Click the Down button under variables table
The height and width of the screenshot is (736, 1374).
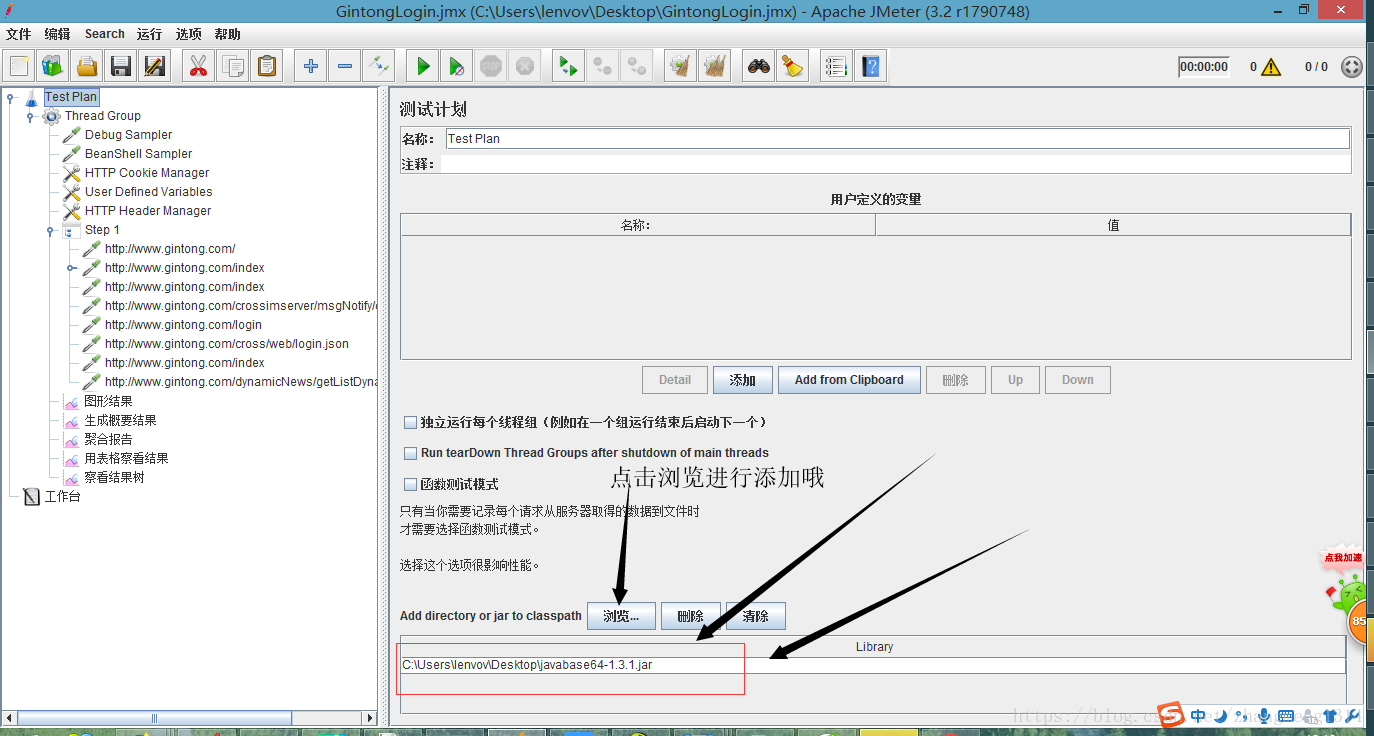1077,380
